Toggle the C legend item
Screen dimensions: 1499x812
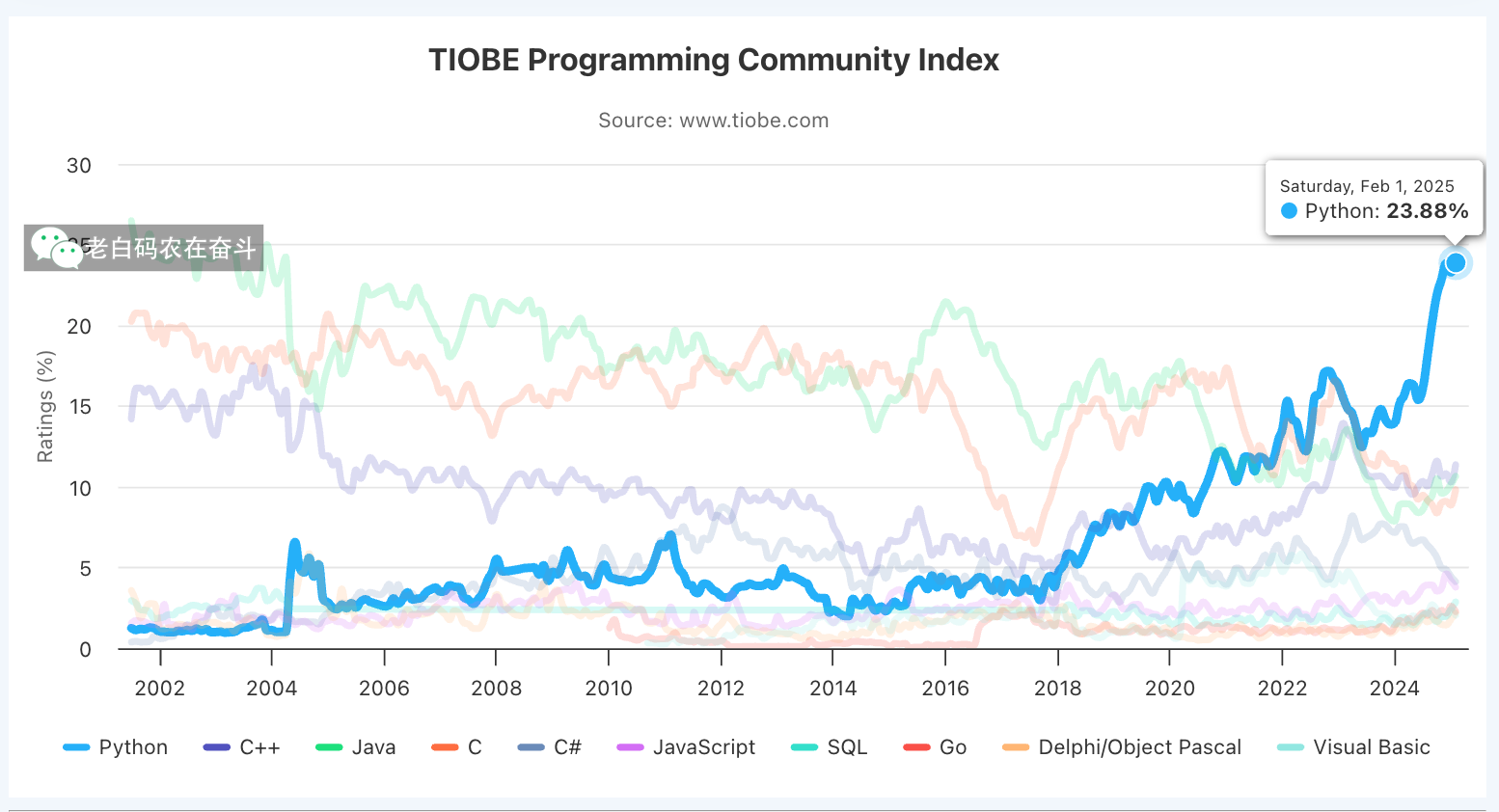click(456, 747)
